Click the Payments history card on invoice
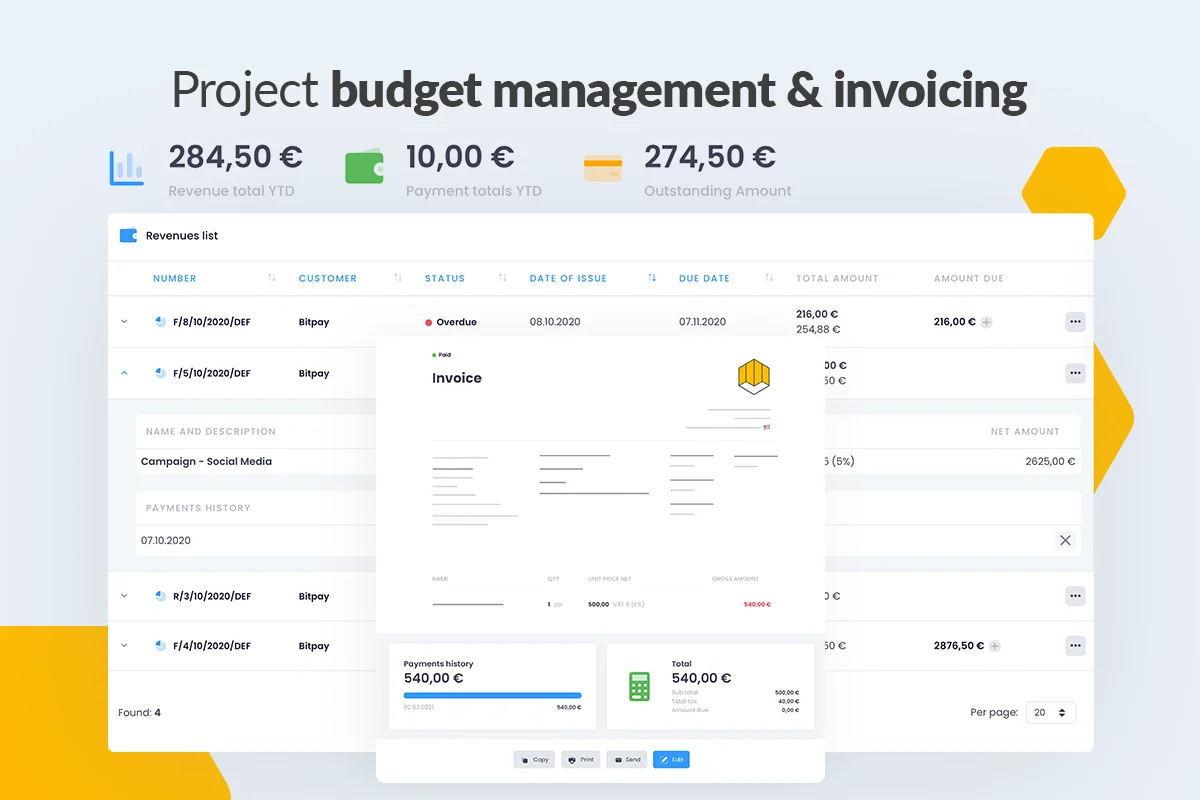 pos(492,686)
